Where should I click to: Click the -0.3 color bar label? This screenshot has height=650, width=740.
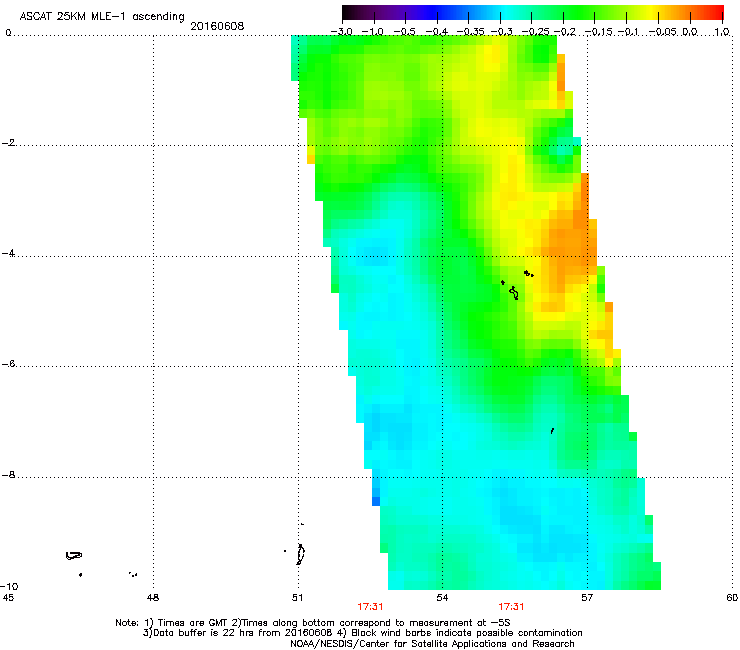pos(501,32)
